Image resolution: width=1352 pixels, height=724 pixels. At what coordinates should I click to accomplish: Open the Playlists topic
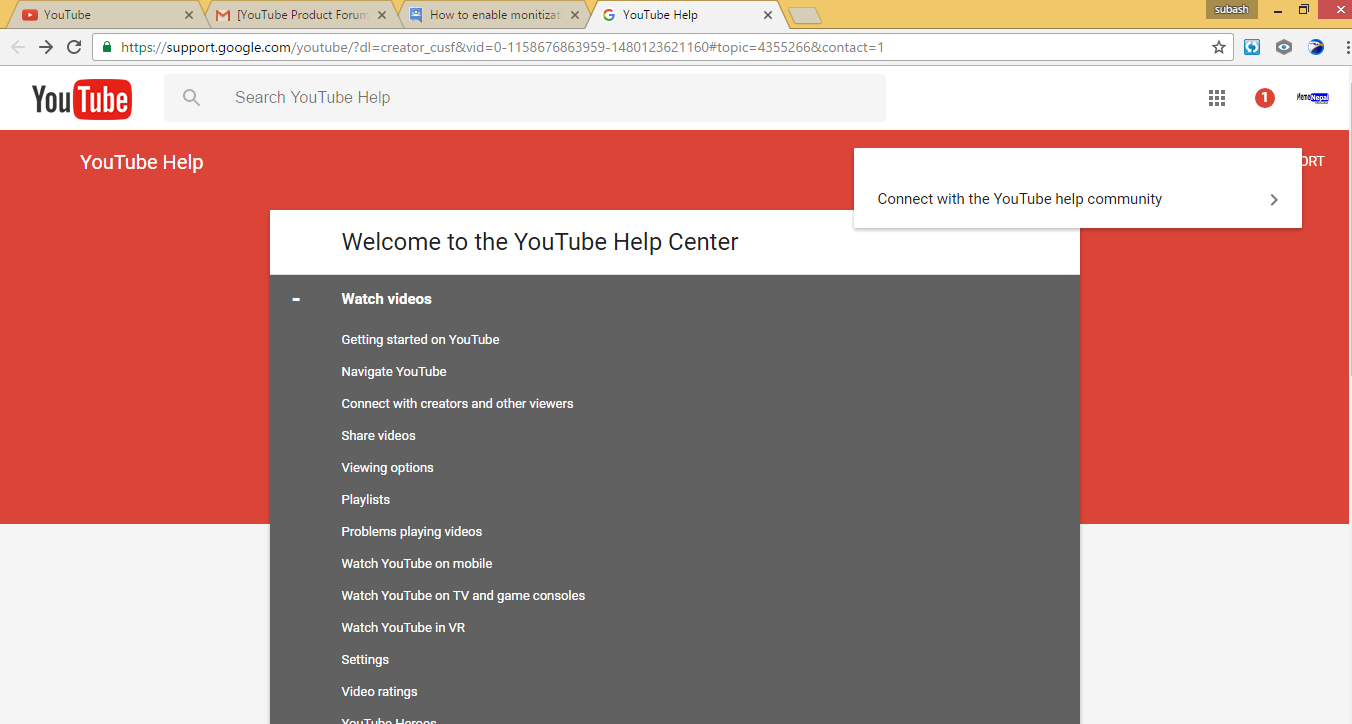pos(365,500)
